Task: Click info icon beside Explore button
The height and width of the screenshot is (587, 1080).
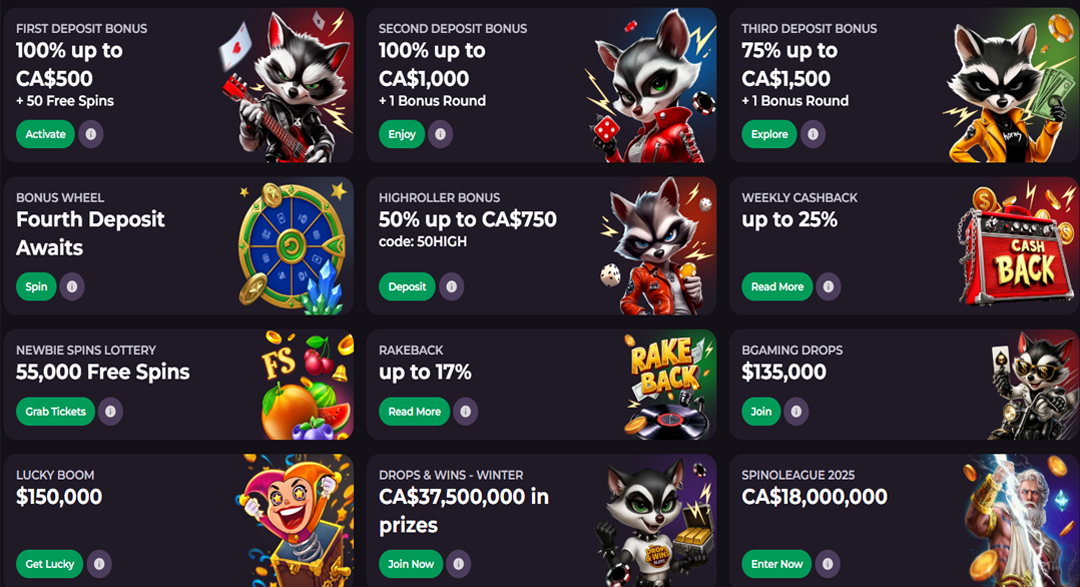Action: (813, 134)
